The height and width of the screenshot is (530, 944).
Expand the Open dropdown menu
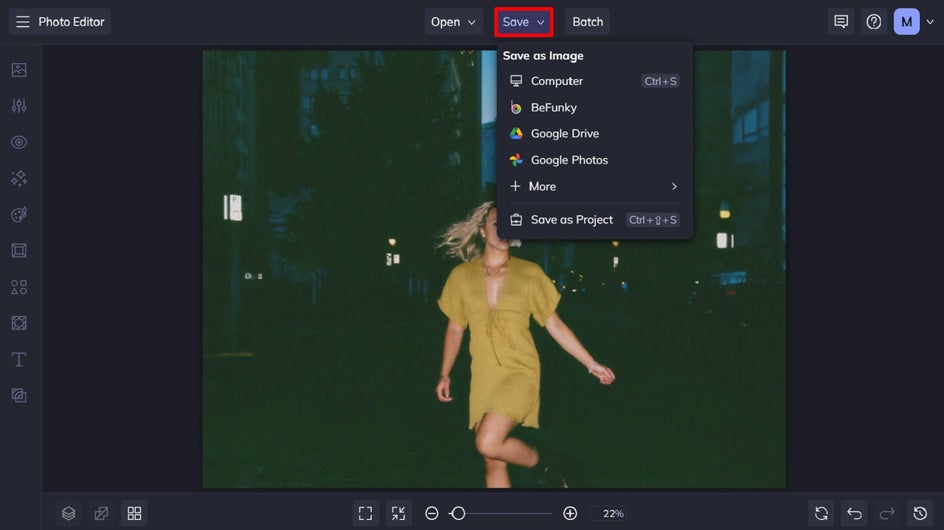click(453, 22)
